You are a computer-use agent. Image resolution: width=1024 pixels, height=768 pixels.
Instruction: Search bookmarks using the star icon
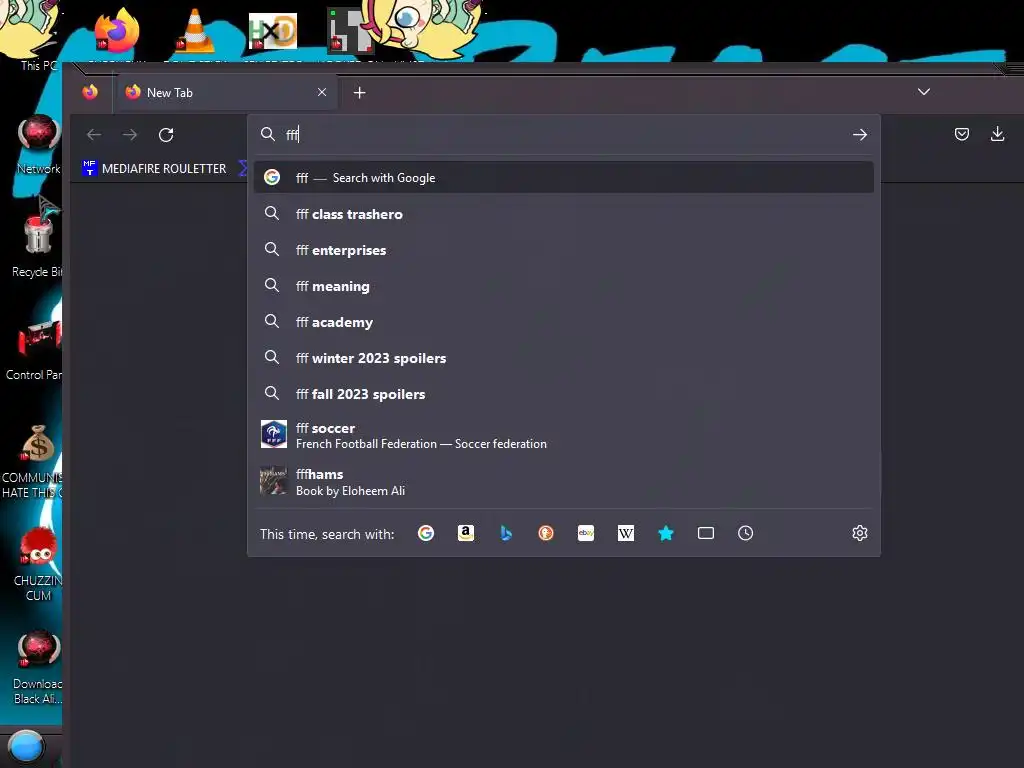[x=665, y=534]
